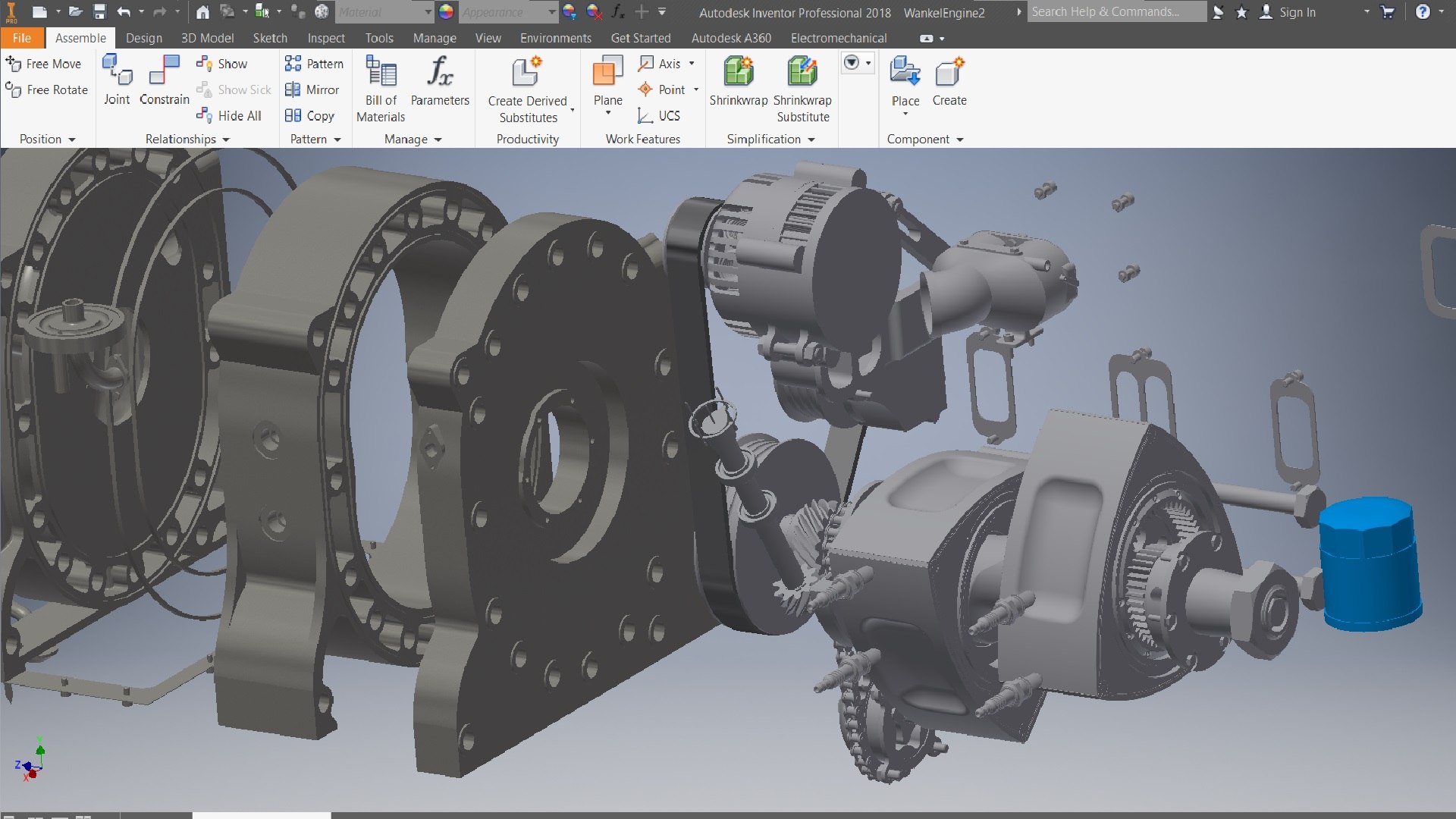
Task: Select the Pattern component tool
Action: click(314, 64)
